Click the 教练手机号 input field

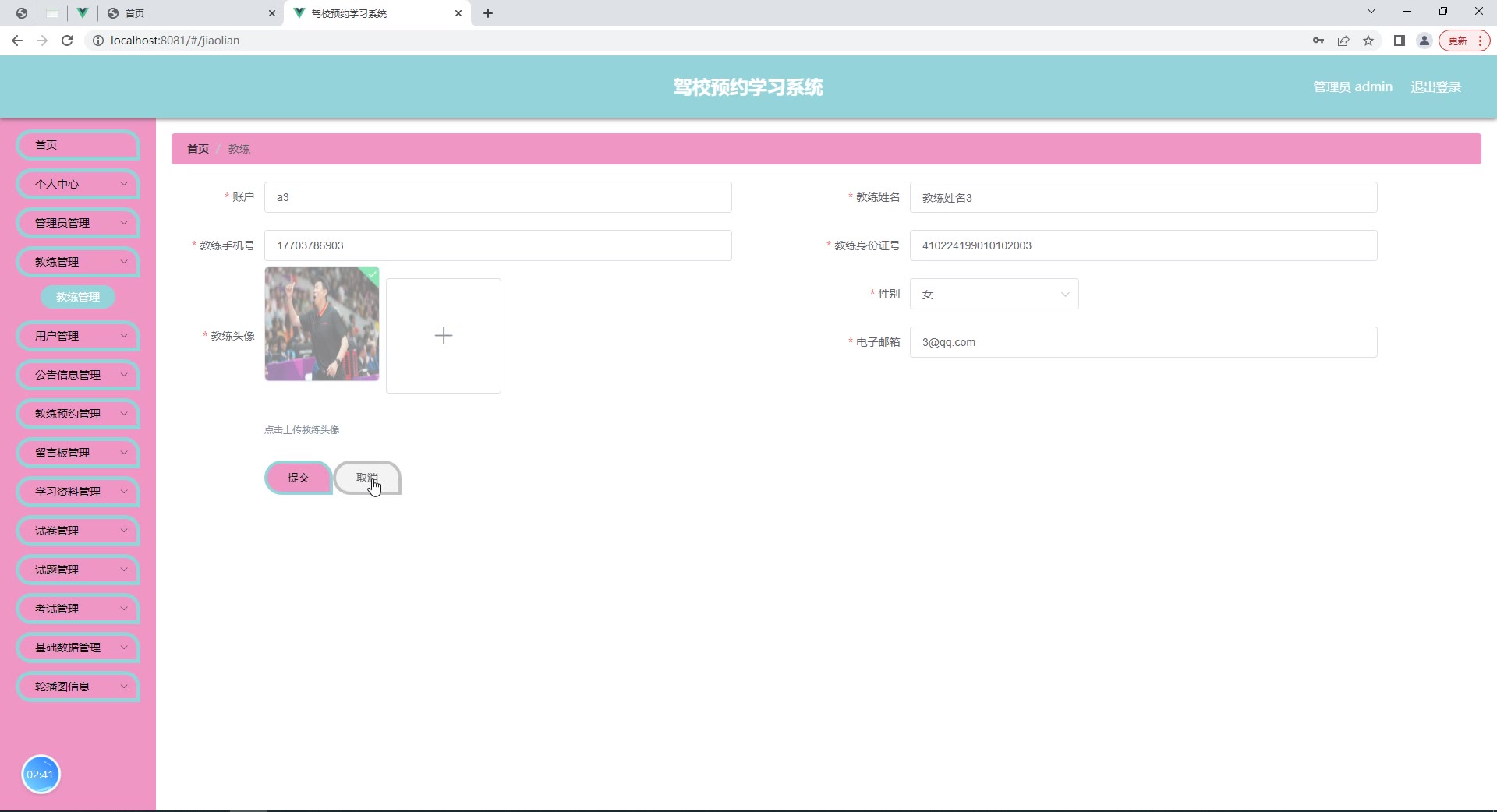point(498,245)
